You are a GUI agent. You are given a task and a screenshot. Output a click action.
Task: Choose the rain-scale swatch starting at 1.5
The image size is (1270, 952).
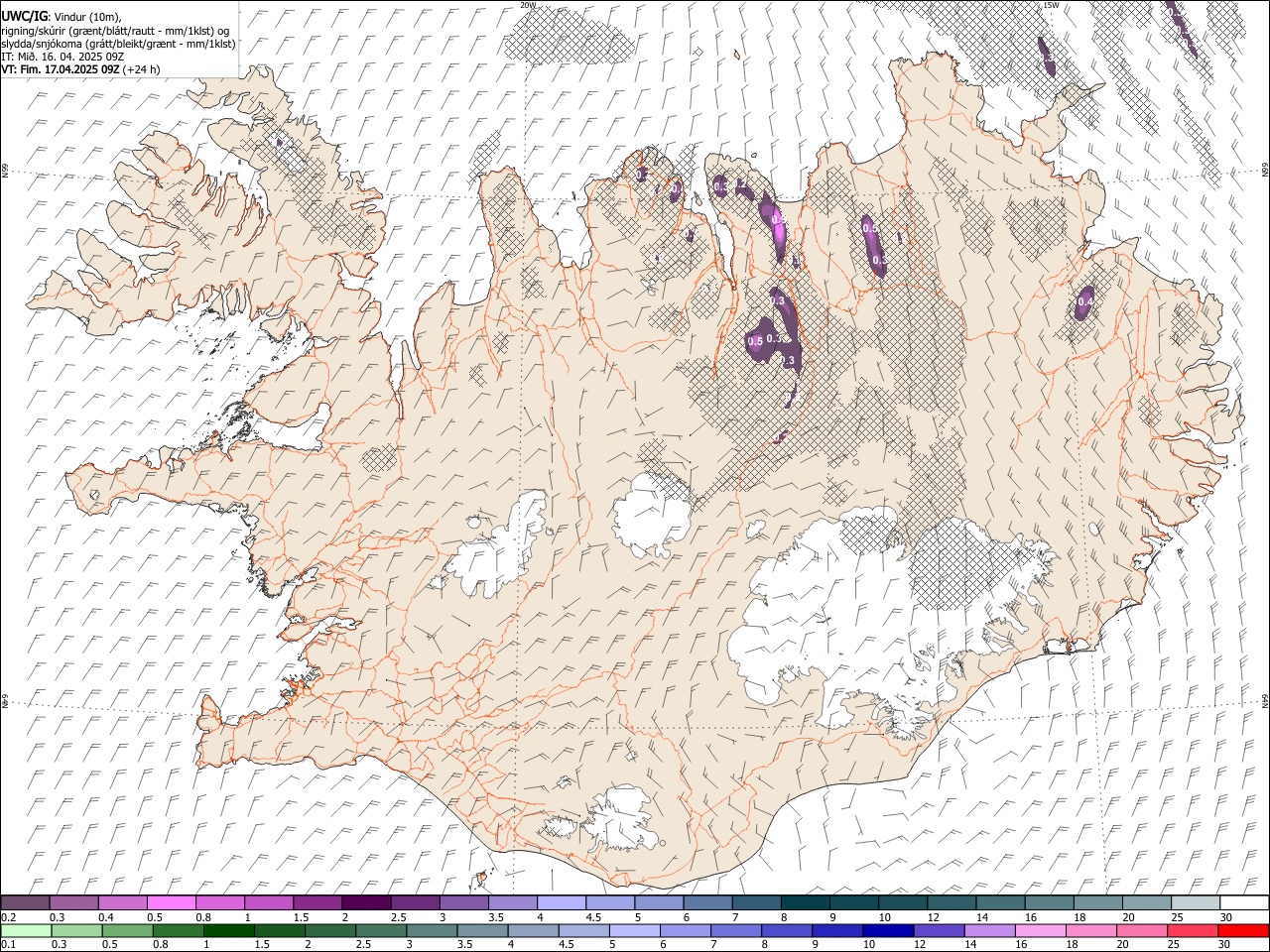(280, 930)
